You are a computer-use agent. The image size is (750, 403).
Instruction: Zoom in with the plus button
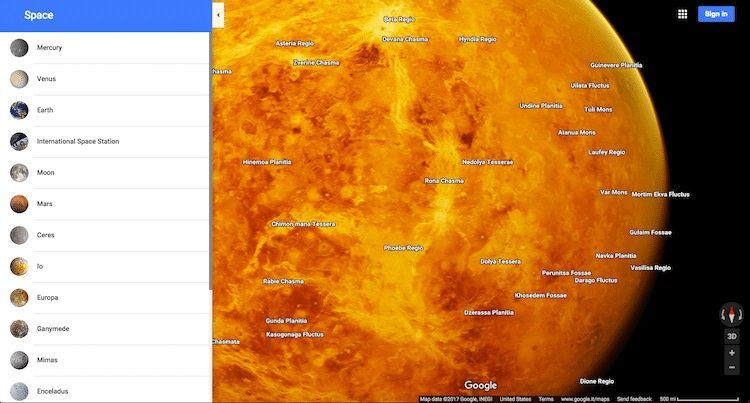coord(732,353)
